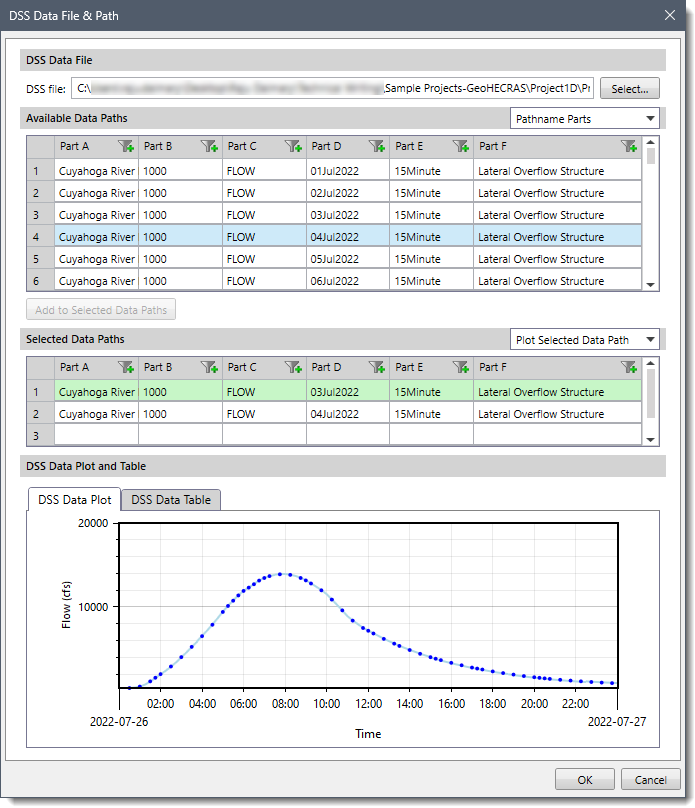Click 02Jul2022 cell in Available Data Paths
Screen dimensions: 695x808
(348, 193)
